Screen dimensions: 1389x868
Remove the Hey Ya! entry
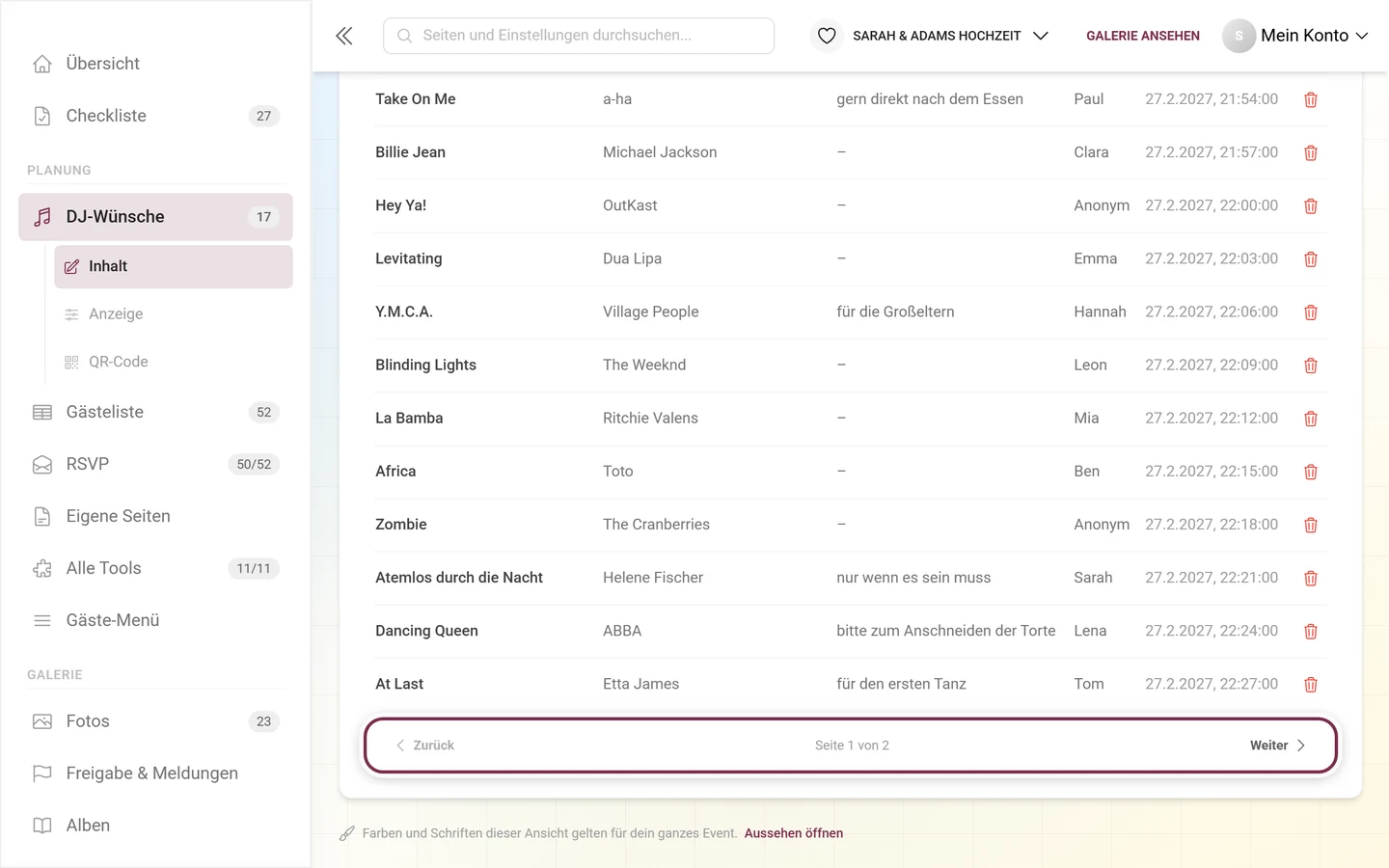(x=1311, y=205)
